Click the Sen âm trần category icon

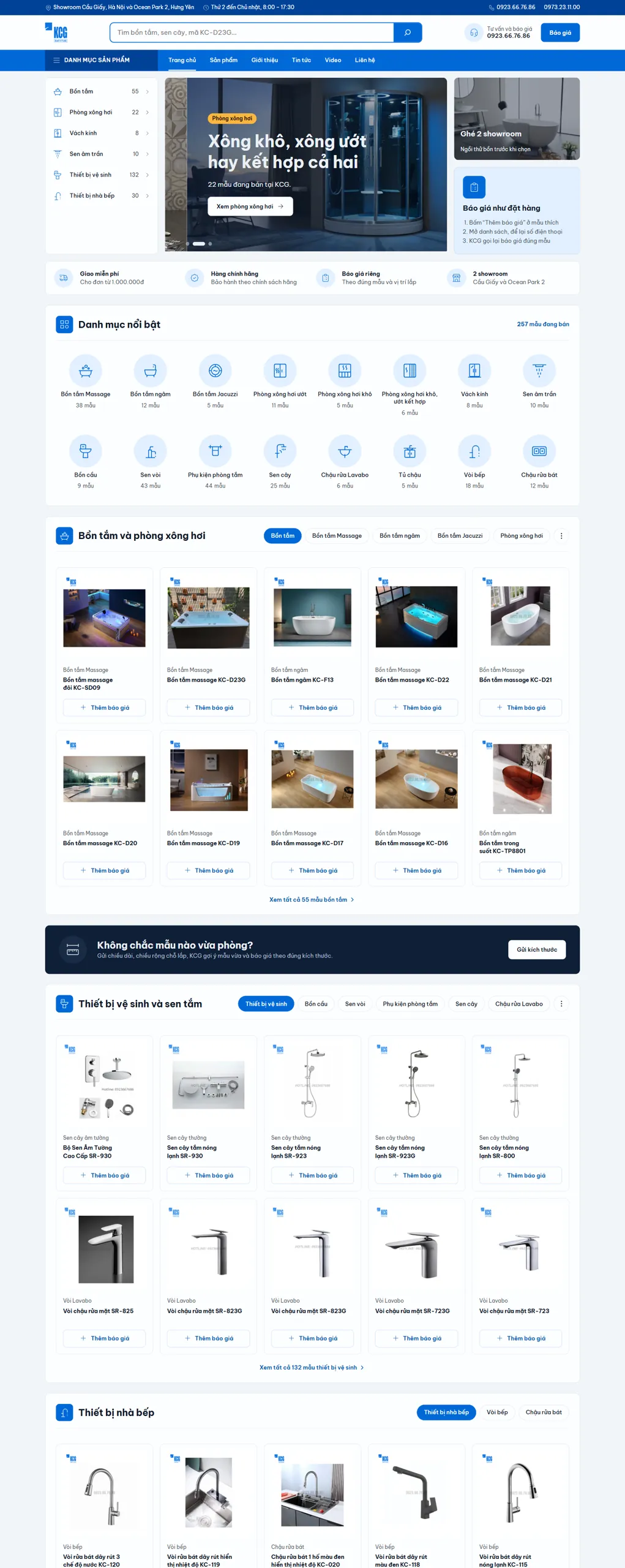point(539,370)
